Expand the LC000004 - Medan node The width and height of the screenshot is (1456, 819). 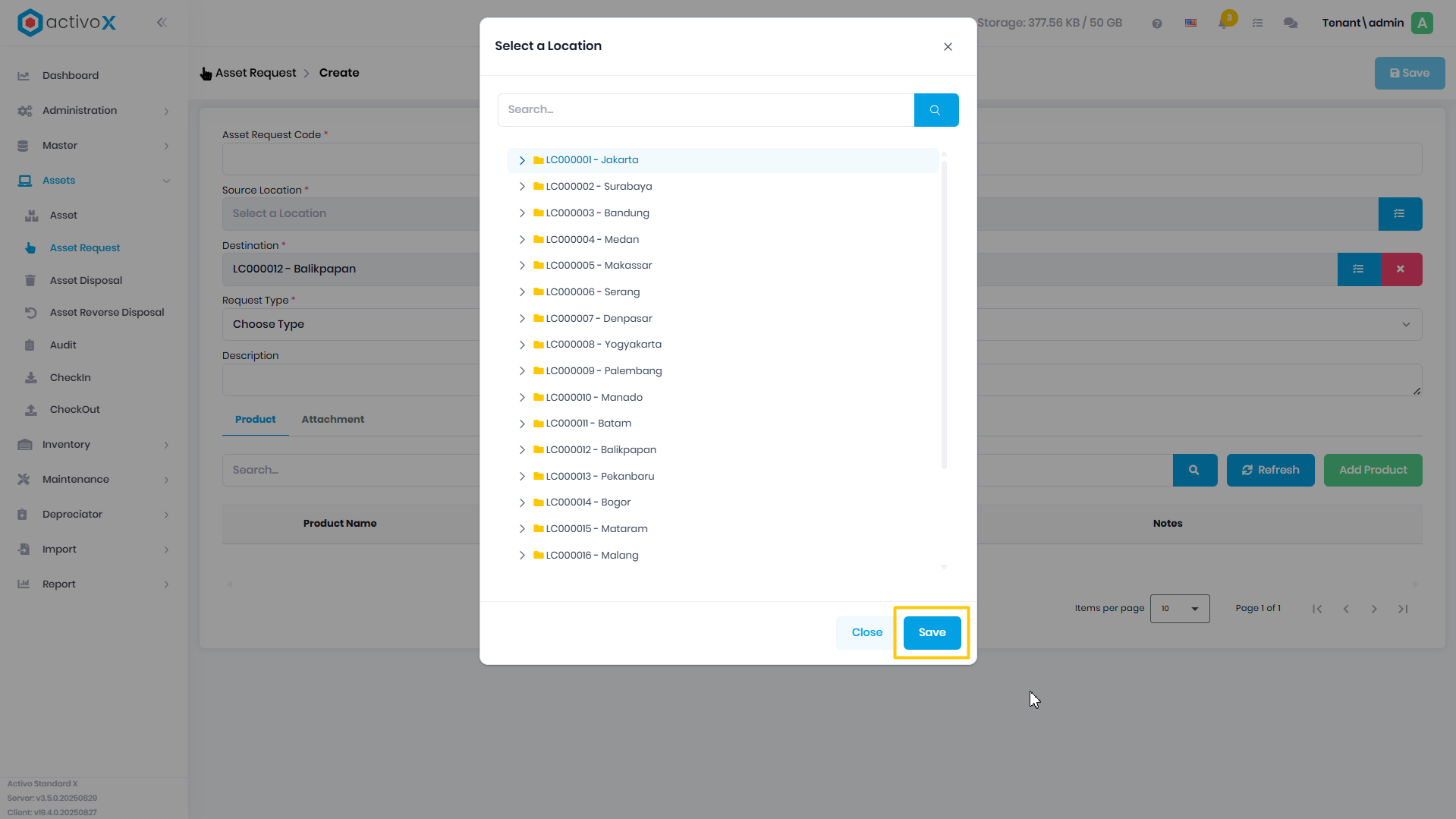(x=522, y=240)
